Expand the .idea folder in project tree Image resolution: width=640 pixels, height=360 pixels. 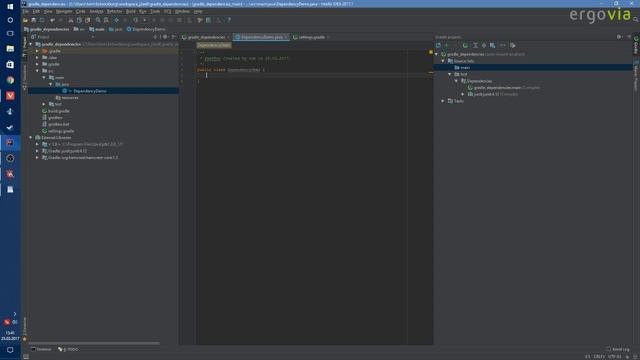pos(38,58)
